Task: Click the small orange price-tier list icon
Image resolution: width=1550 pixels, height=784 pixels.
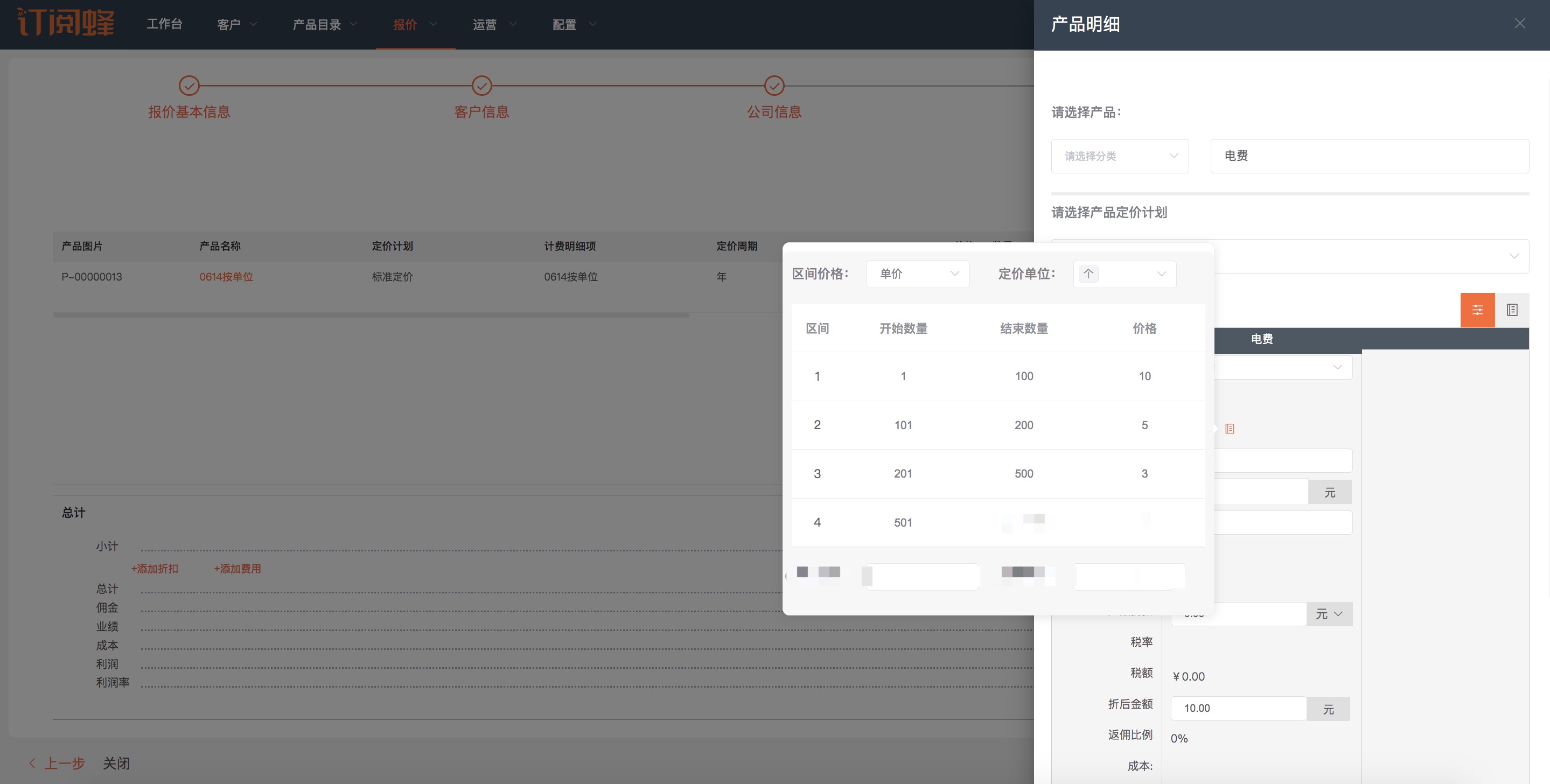Action: point(1230,429)
